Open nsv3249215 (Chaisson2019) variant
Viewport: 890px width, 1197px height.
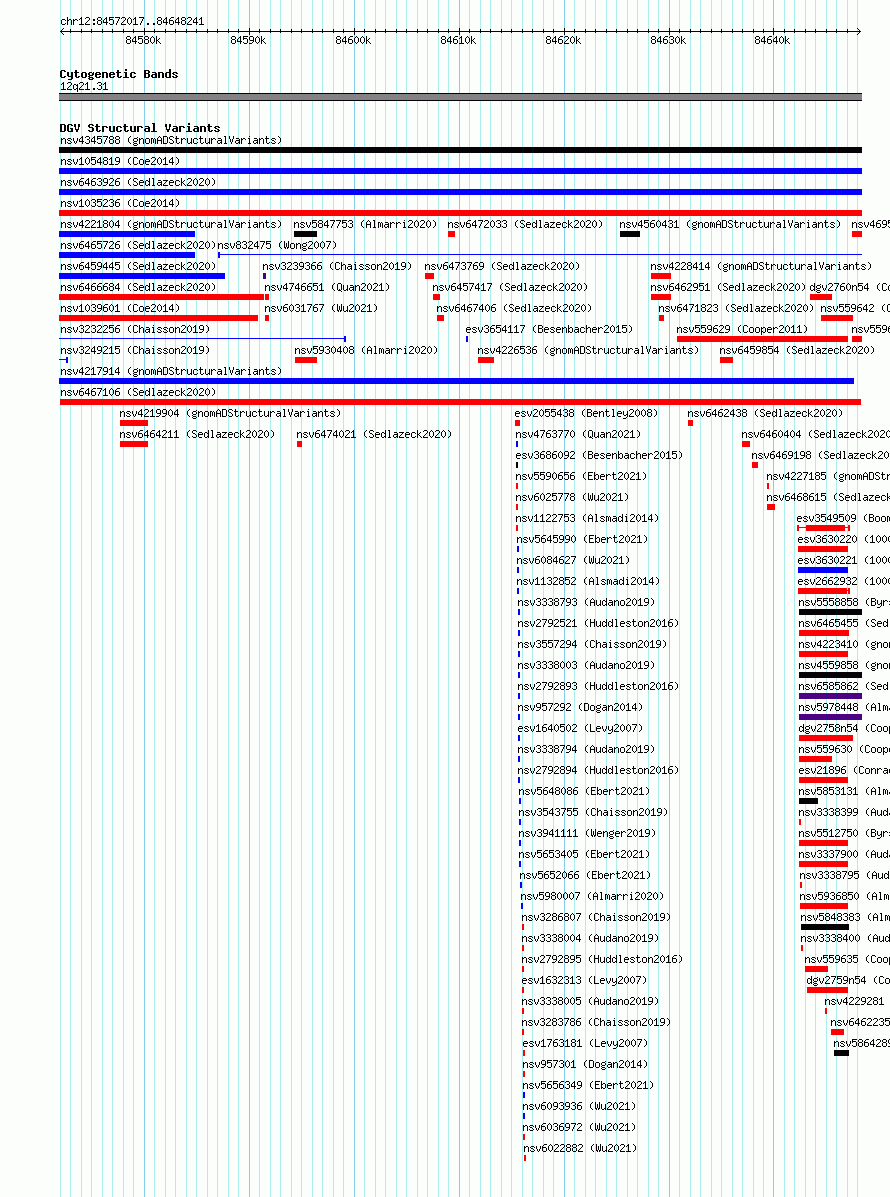tap(135, 350)
